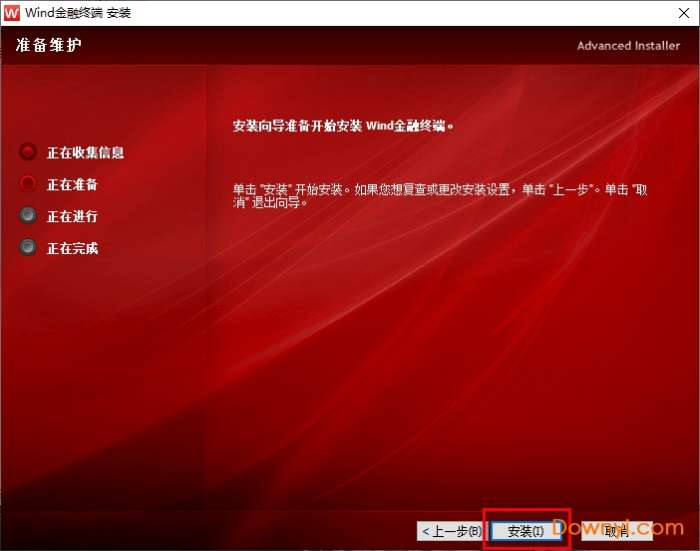The image size is (700, 551).
Task: Cancel setup with the 取消 button
Action: [617, 531]
